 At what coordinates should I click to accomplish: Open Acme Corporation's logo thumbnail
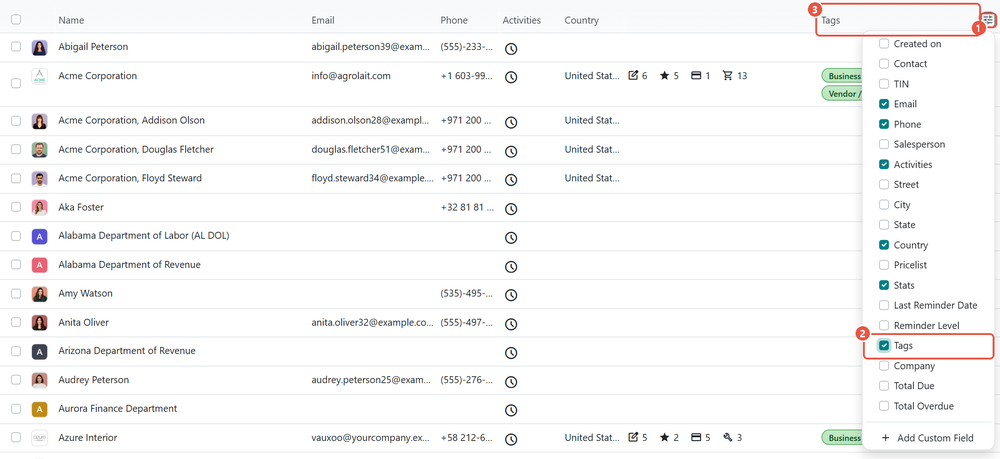40,76
